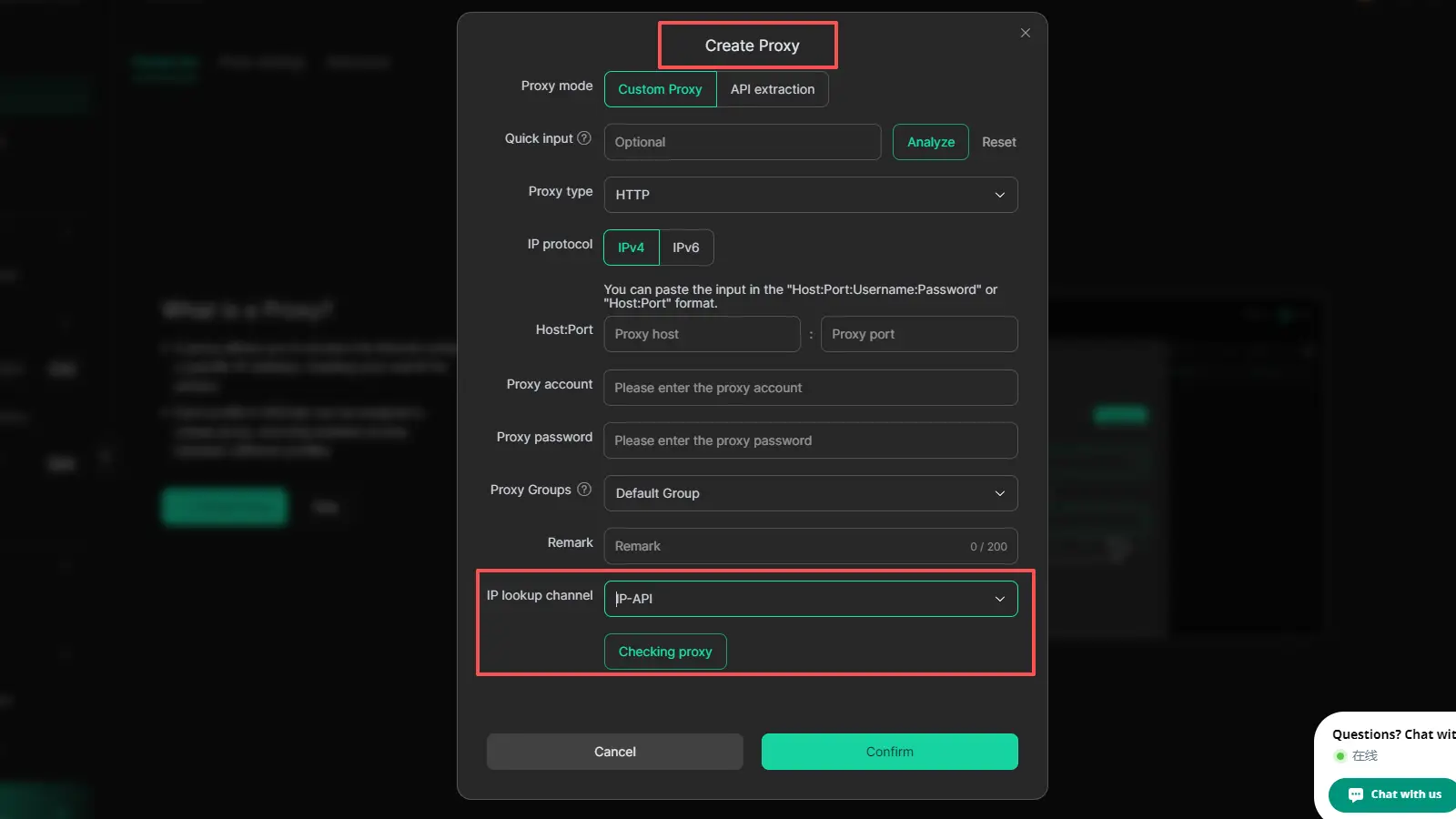Confirm the proxy creation

coord(889,752)
